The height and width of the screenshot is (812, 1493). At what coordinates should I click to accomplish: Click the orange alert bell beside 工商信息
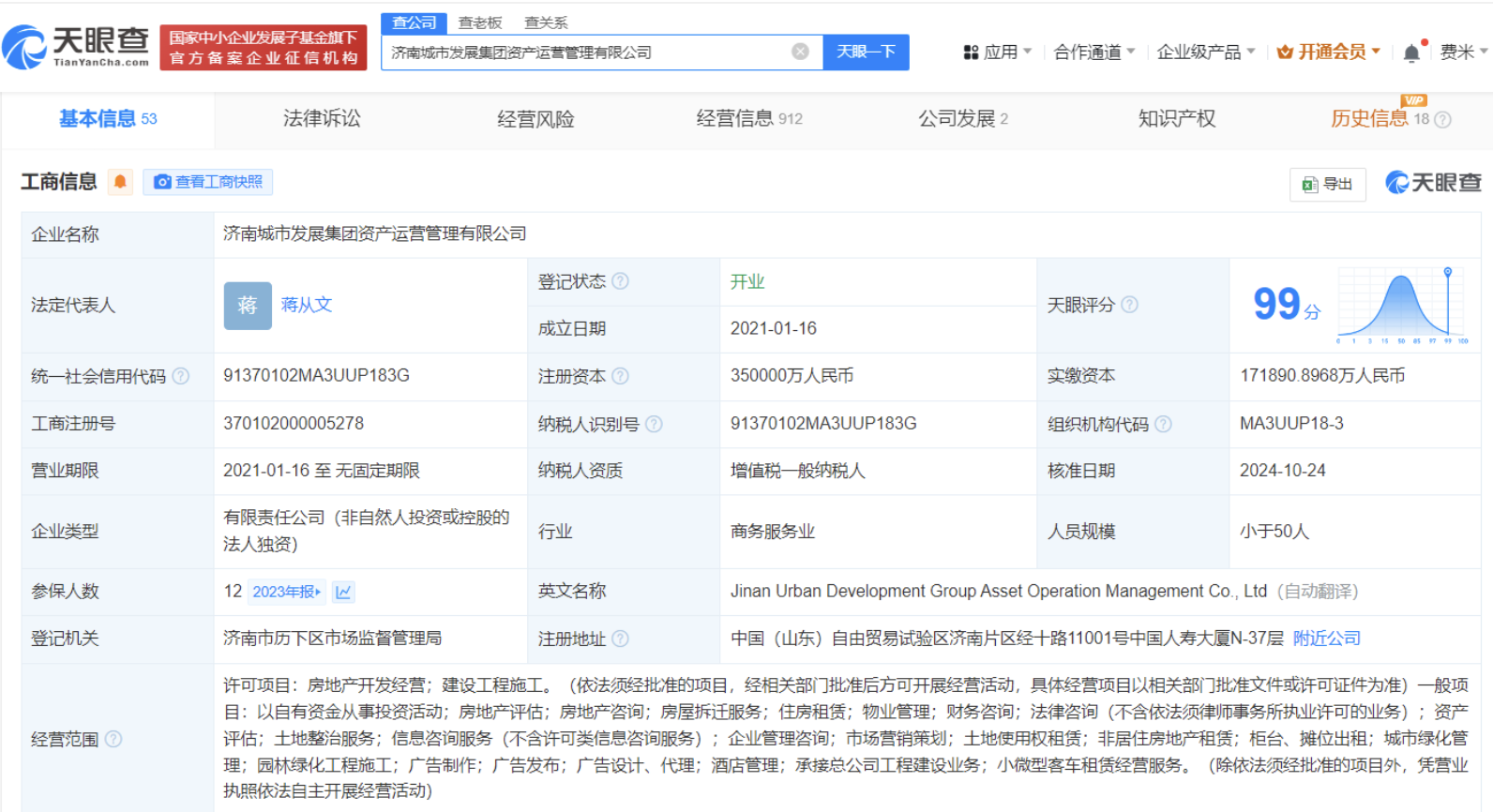point(120,182)
